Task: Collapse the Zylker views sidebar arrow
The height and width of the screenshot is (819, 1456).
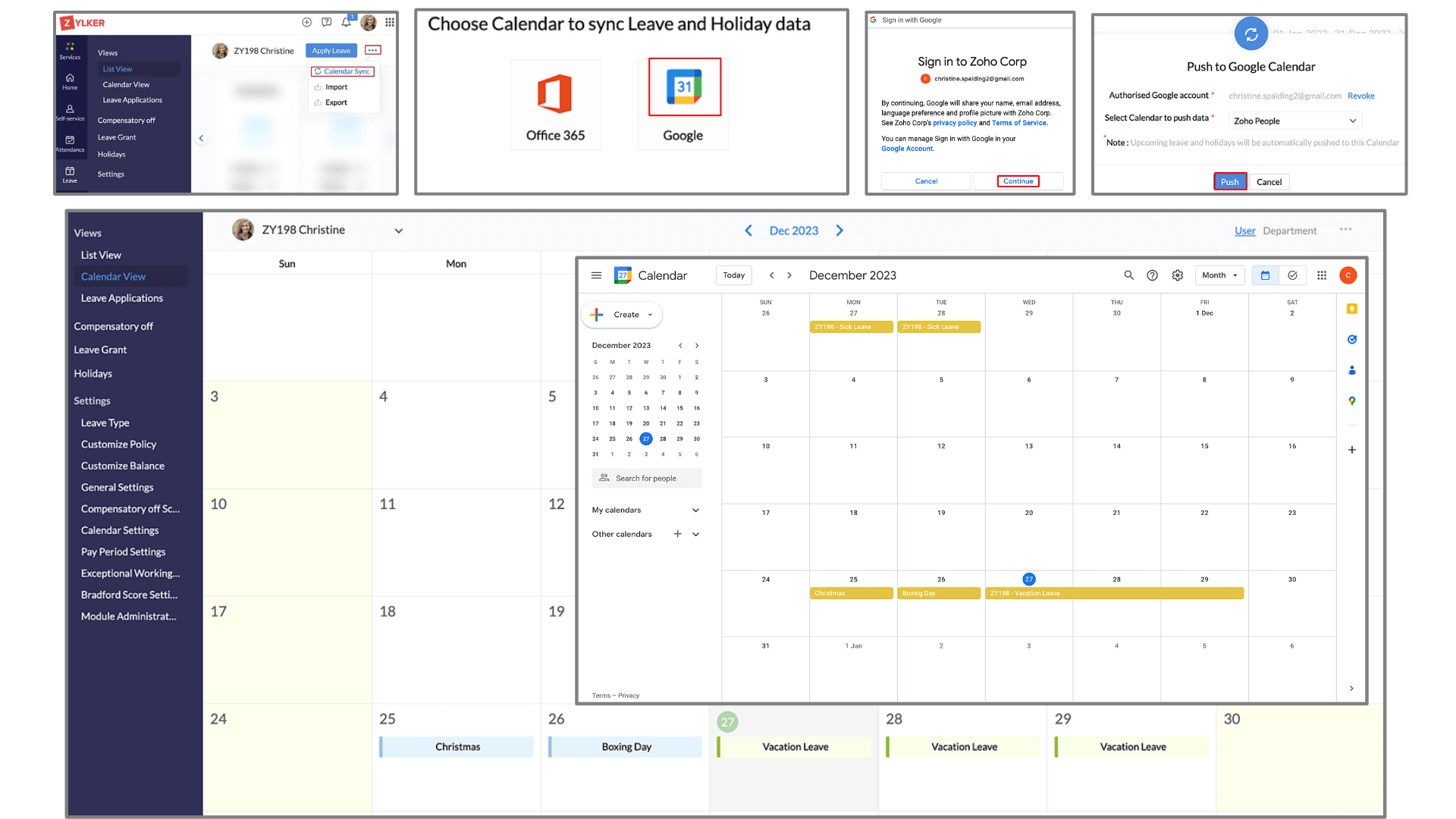Action: click(201, 138)
